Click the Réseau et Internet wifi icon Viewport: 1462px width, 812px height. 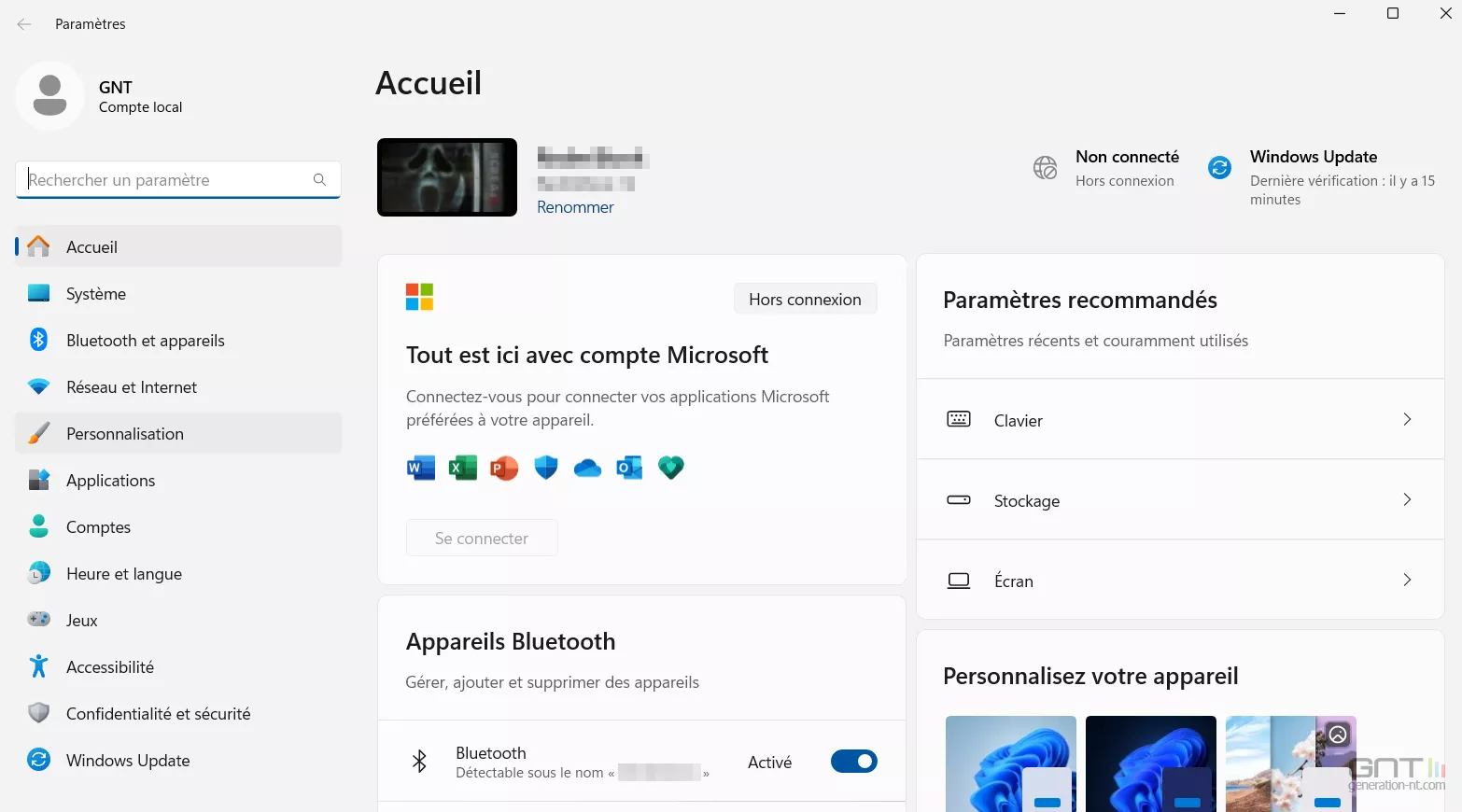coord(38,386)
